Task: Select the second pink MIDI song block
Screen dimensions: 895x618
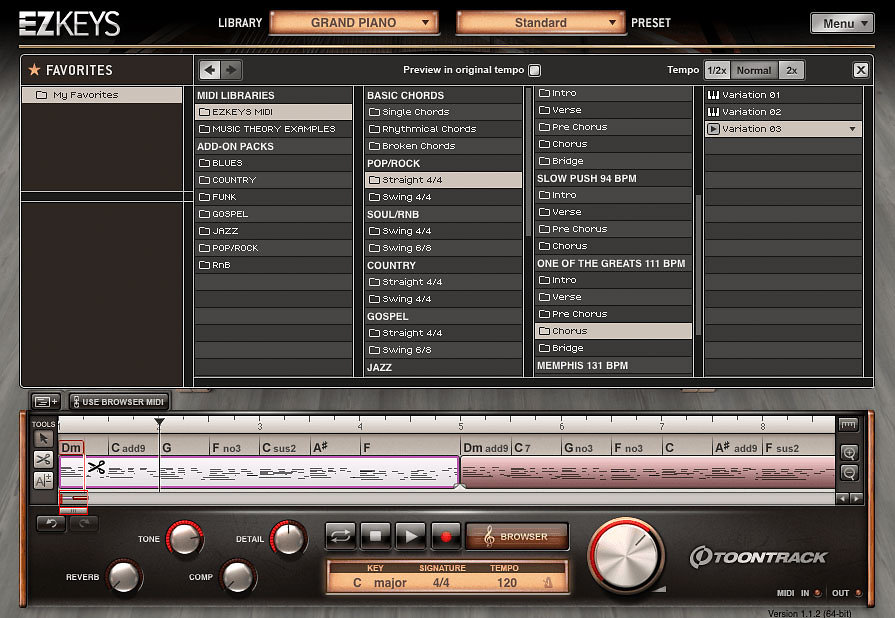Action: pos(648,472)
